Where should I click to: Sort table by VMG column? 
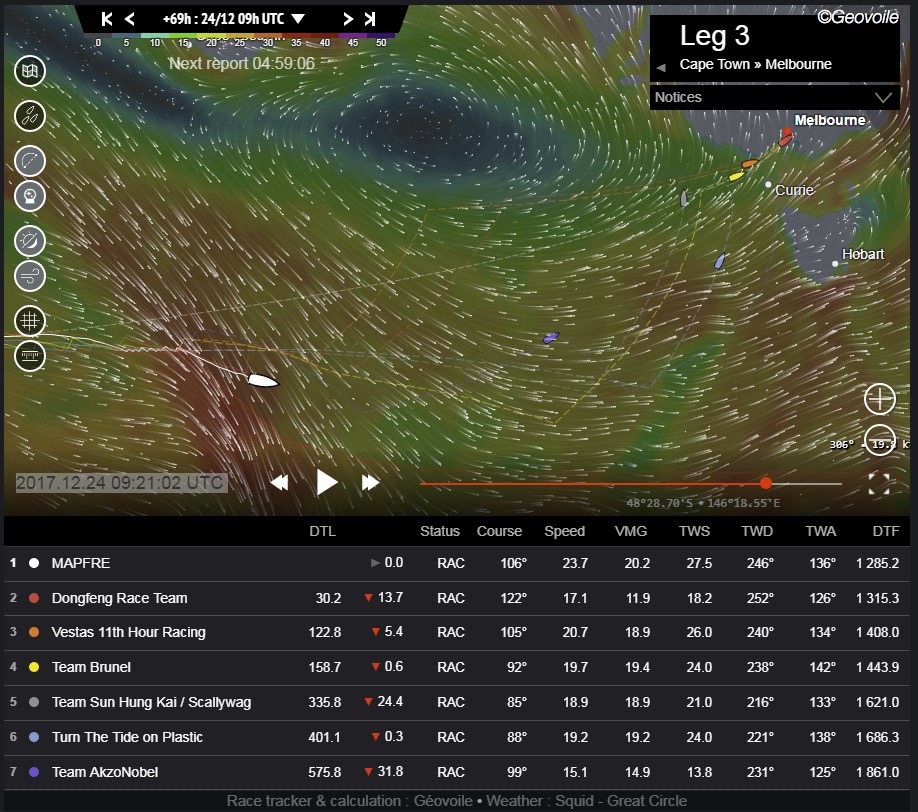point(631,531)
